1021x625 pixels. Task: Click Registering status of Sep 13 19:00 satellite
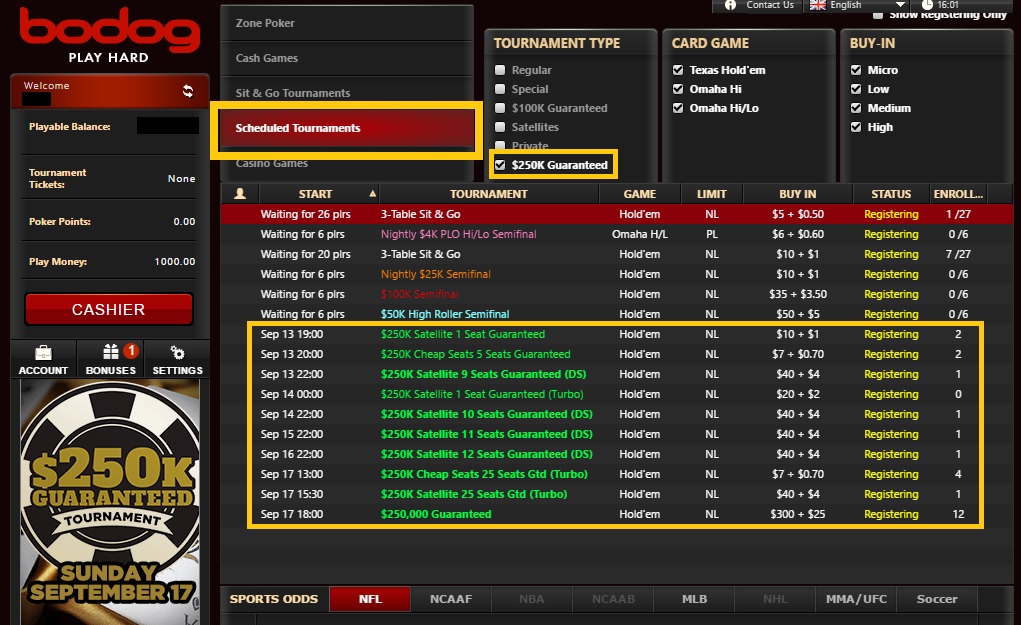pyautogui.click(x=891, y=334)
